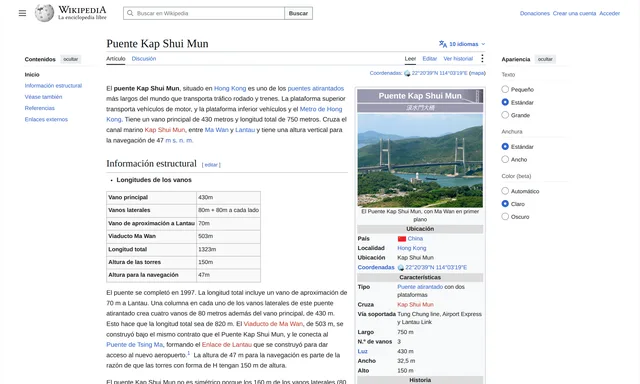Open the hamburger main menu
The image size is (640, 384).
[x=22, y=13]
